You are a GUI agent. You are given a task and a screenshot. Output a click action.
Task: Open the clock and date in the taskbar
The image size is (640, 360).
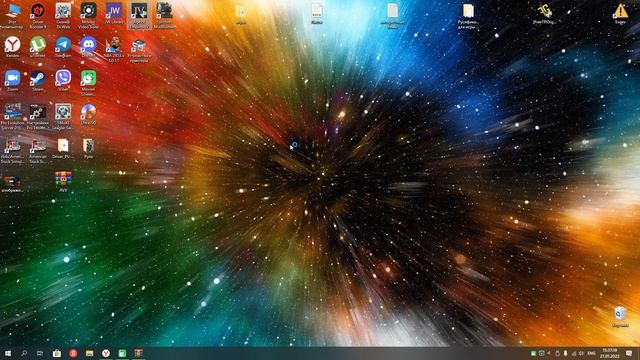point(610,353)
